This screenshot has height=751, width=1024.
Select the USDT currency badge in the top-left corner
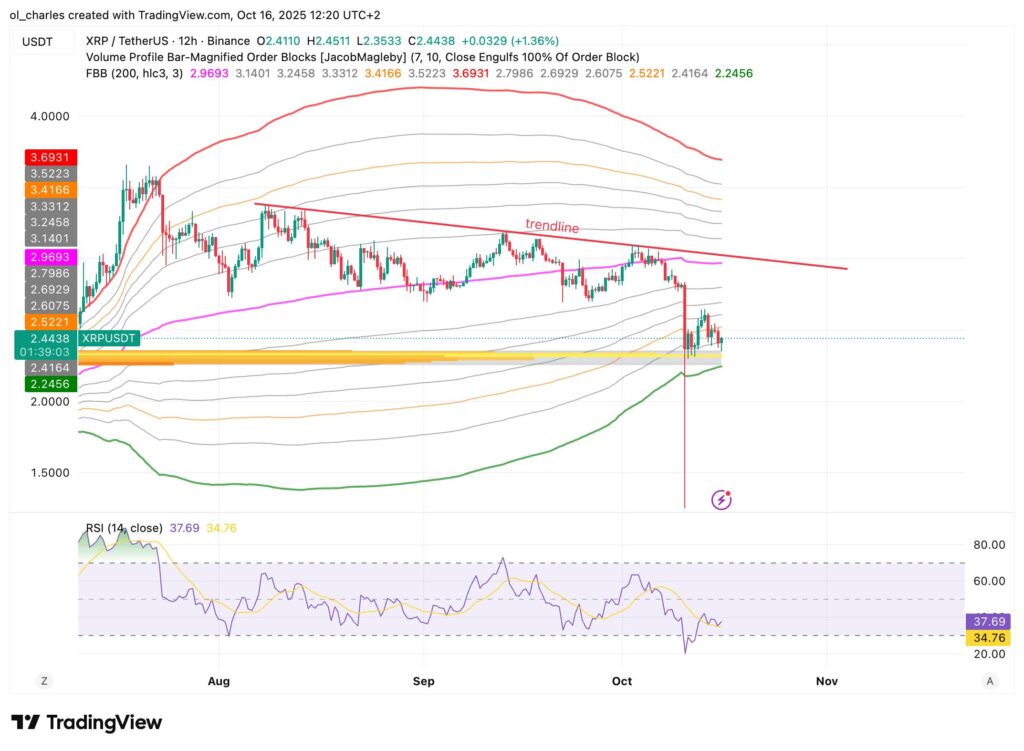[39, 41]
